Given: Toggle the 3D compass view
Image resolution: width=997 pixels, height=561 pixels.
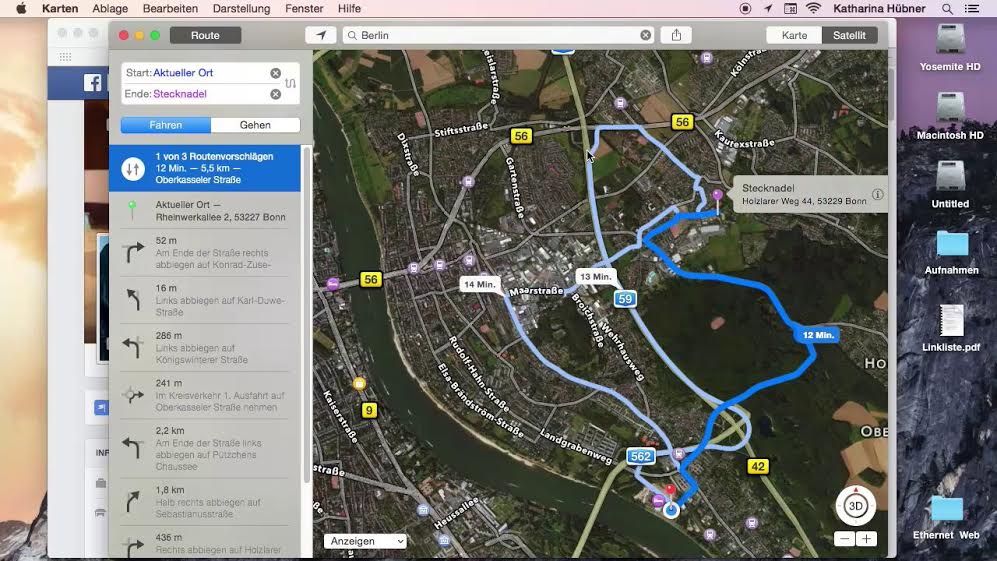Looking at the screenshot, I should [855, 506].
